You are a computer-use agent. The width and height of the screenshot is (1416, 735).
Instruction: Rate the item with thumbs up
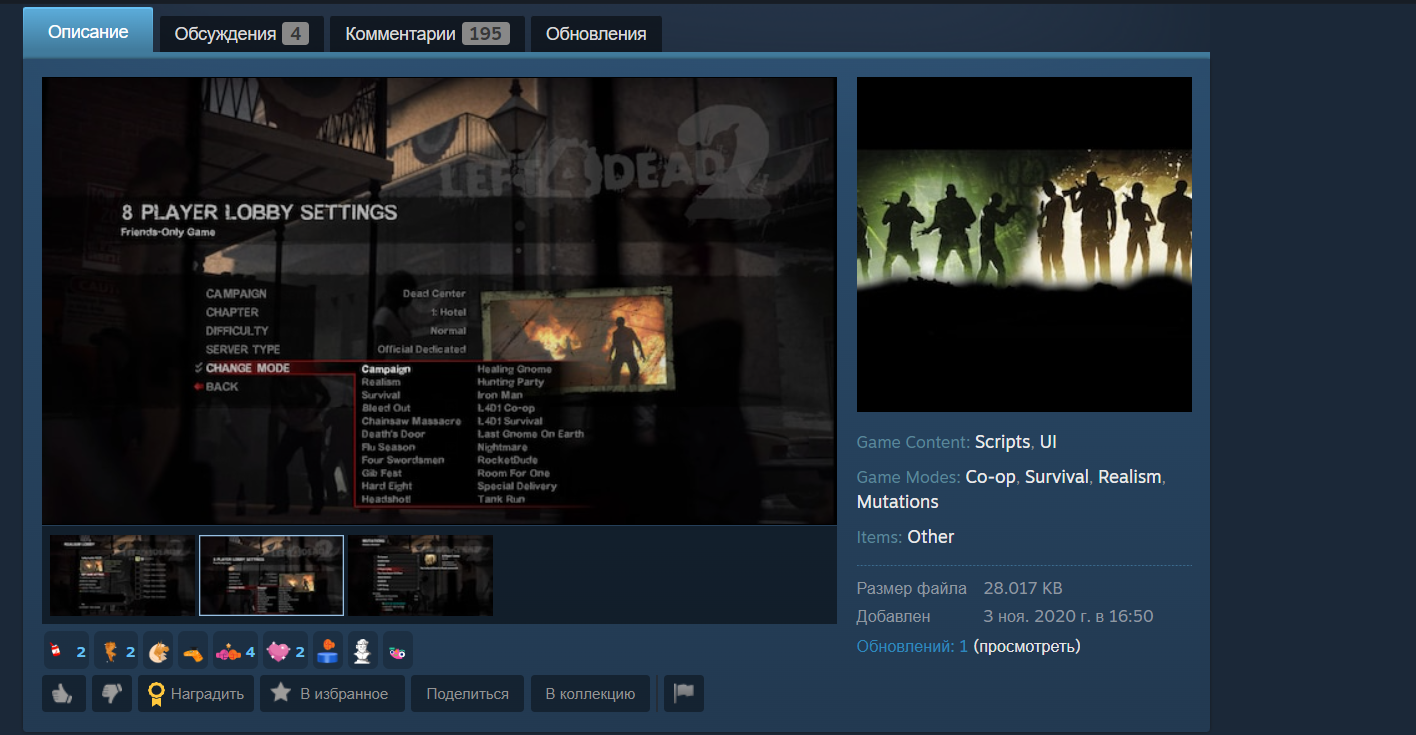tap(63, 693)
